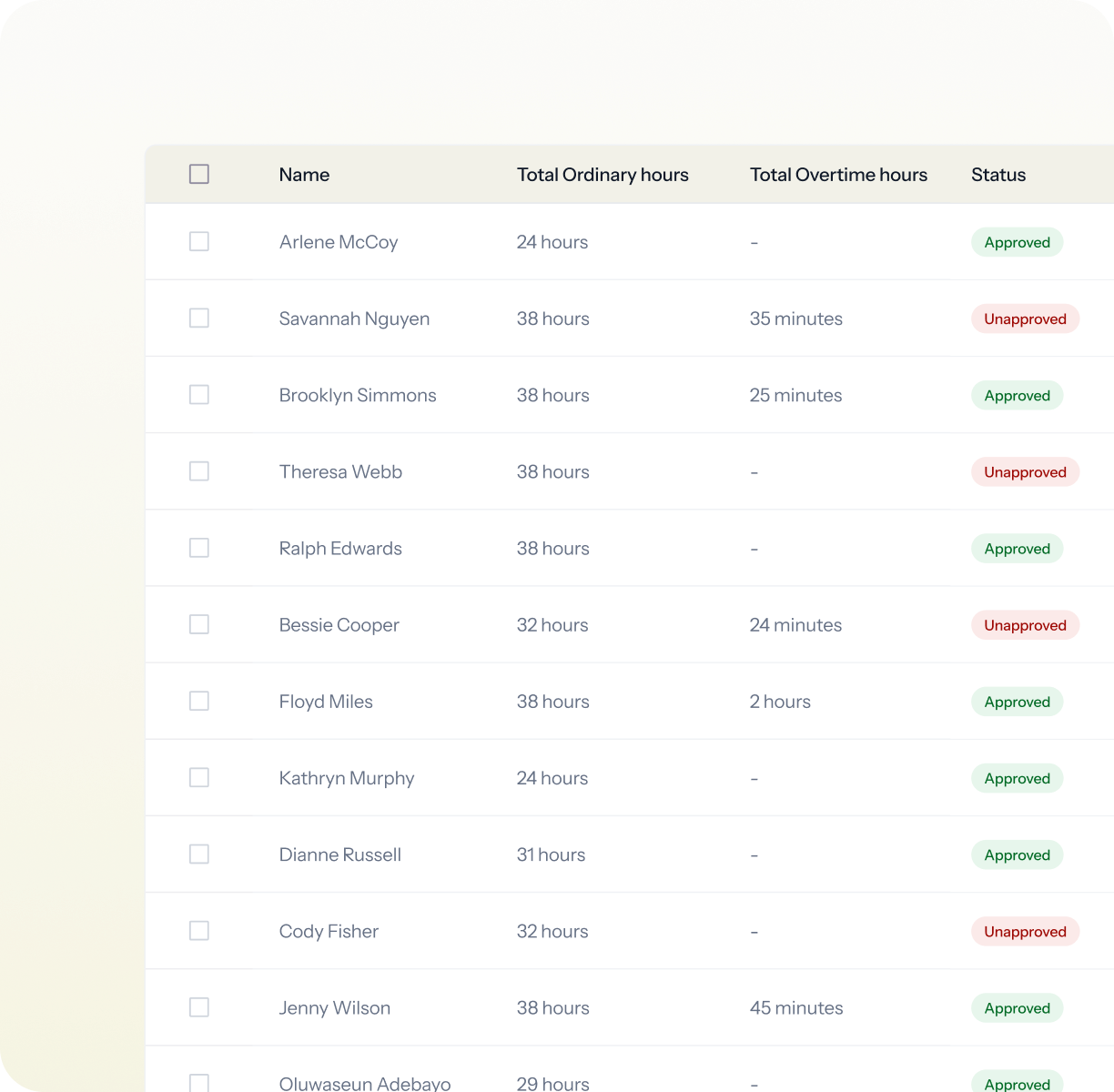
Task: Click the Dianne Russell name
Action: [x=339, y=854]
